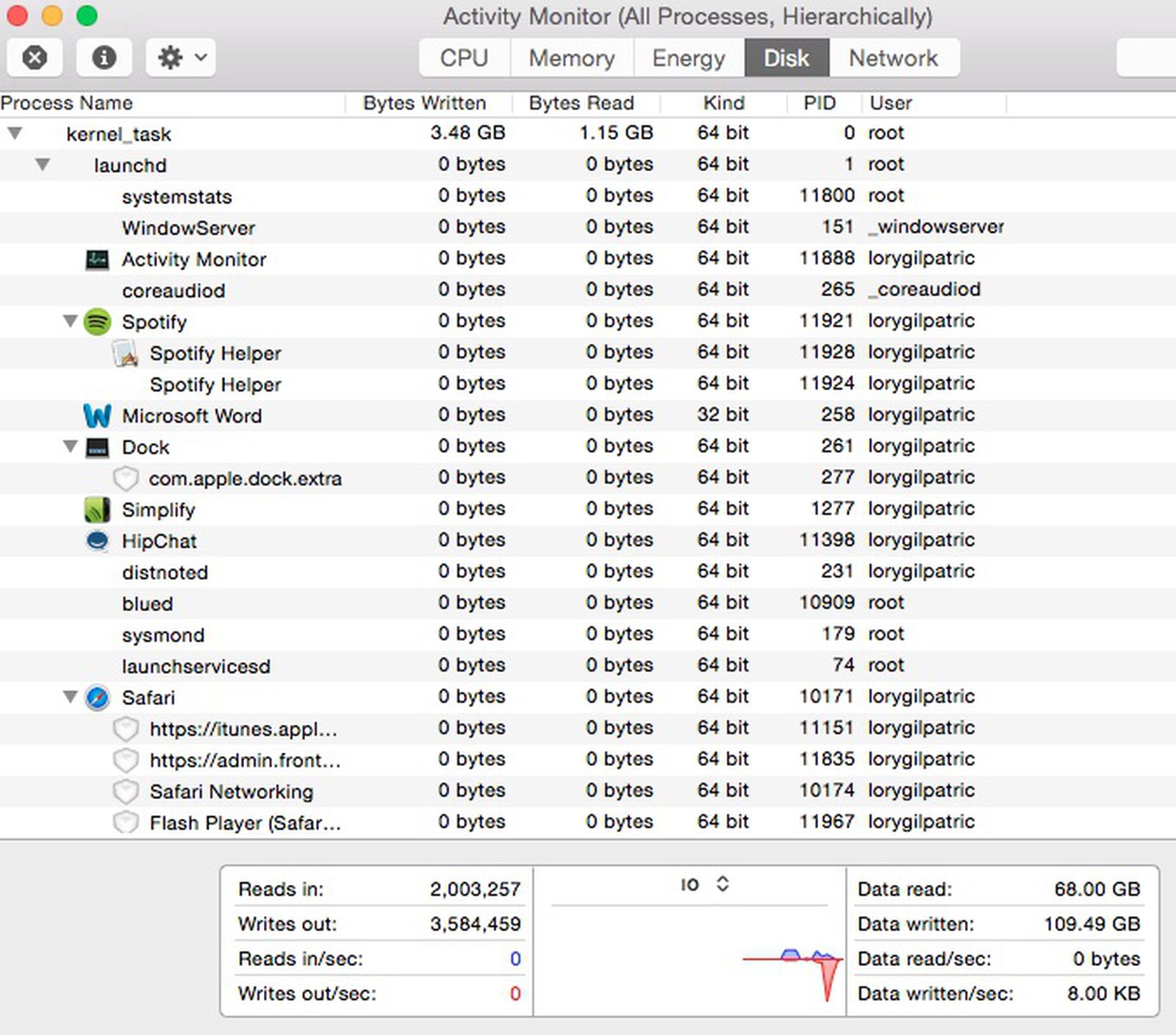Switch to the Memory tab
Screen dimensions: 1176x1035
tap(570, 57)
